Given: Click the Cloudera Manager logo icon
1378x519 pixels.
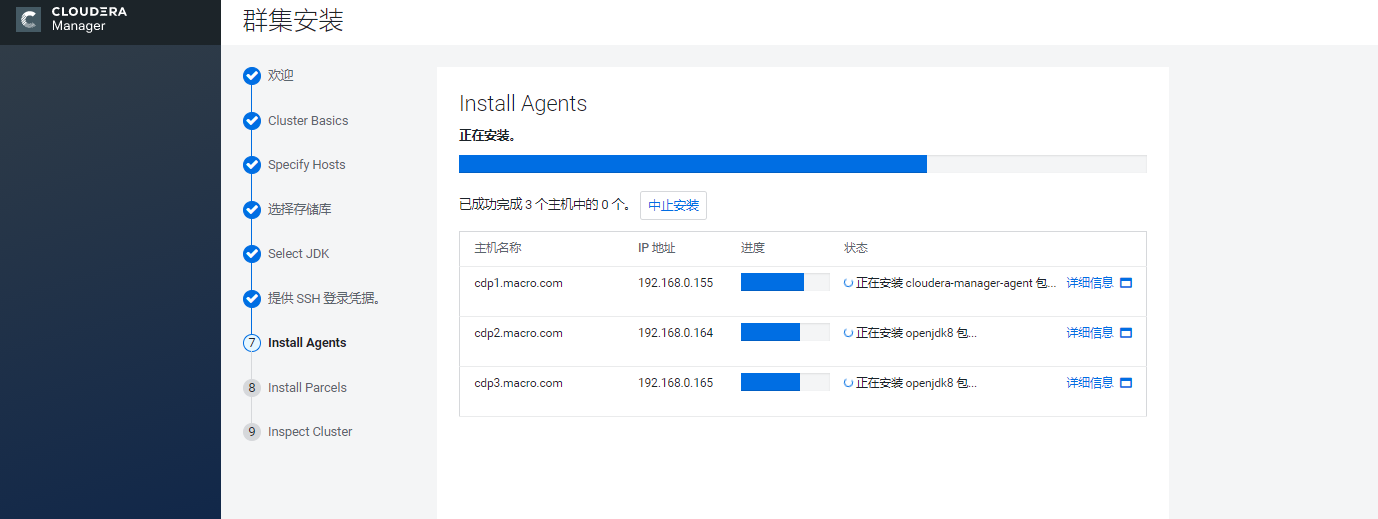Looking at the screenshot, I should pyautogui.click(x=29, y=20).
